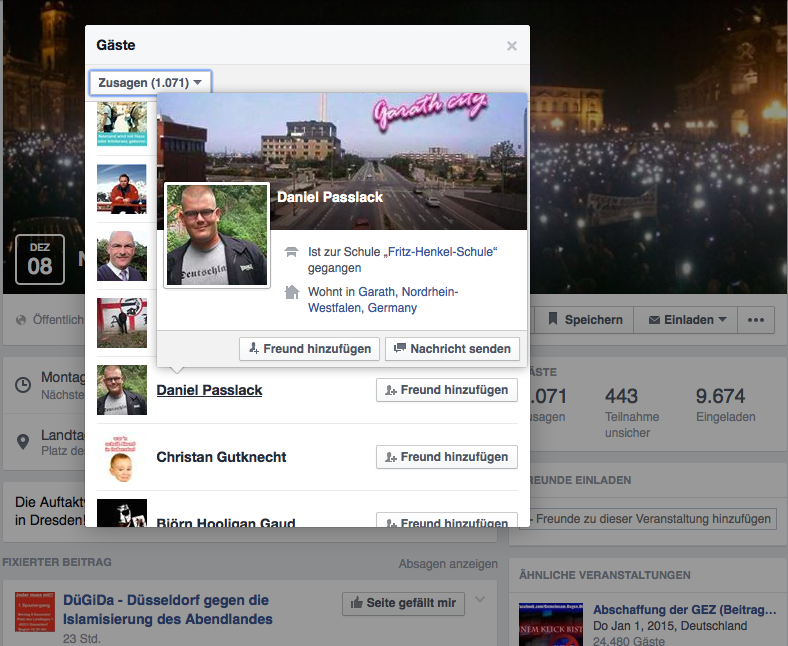The width and height of the screenshot is (788, 646).
Task: Click Christan Gutknecht's baby avatar thumbnail
Action: 122,457
